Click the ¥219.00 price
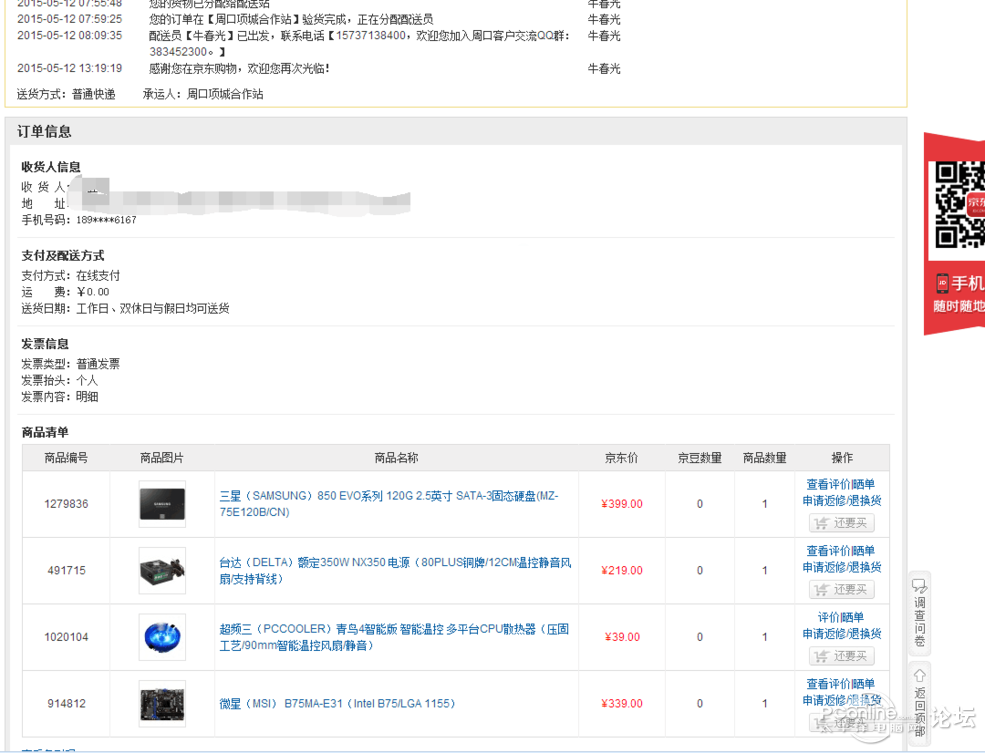The image size is (985, 753). click(622, 570)
